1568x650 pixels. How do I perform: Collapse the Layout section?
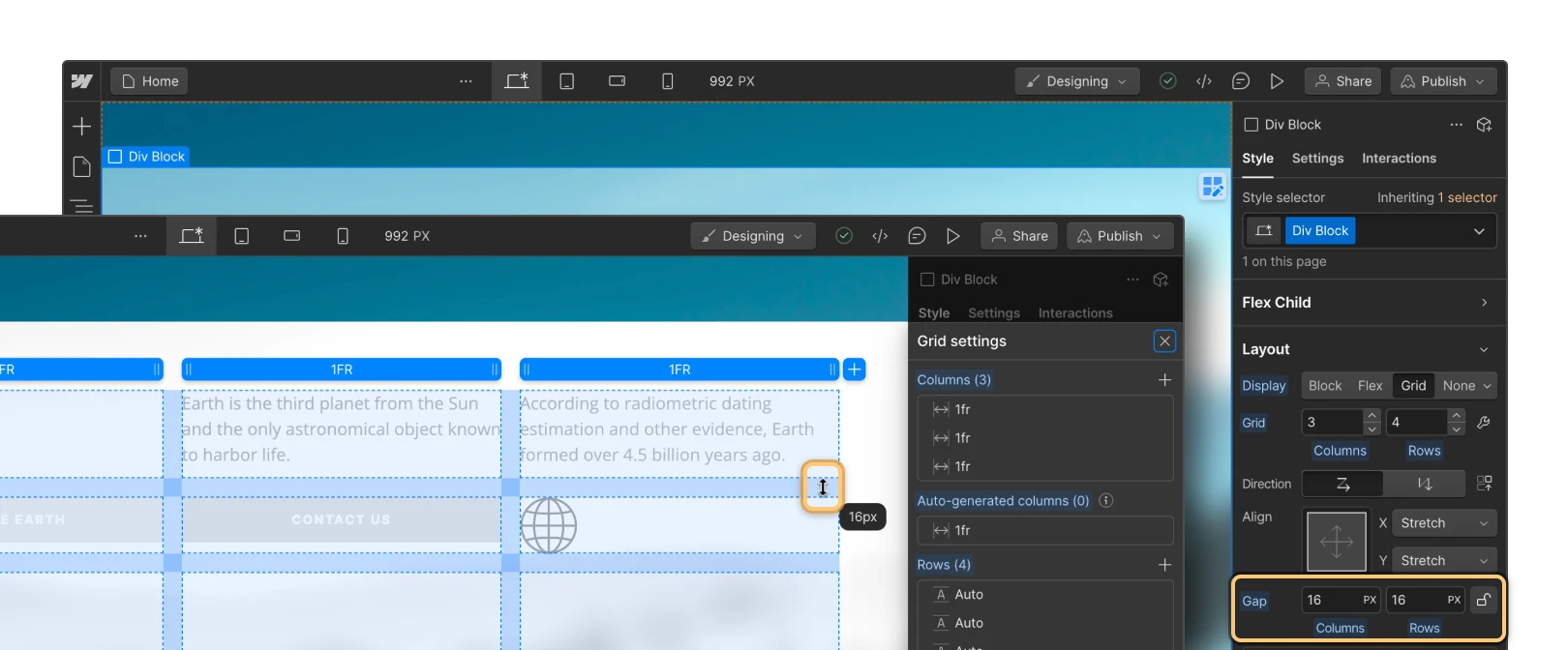(1484, 349)
